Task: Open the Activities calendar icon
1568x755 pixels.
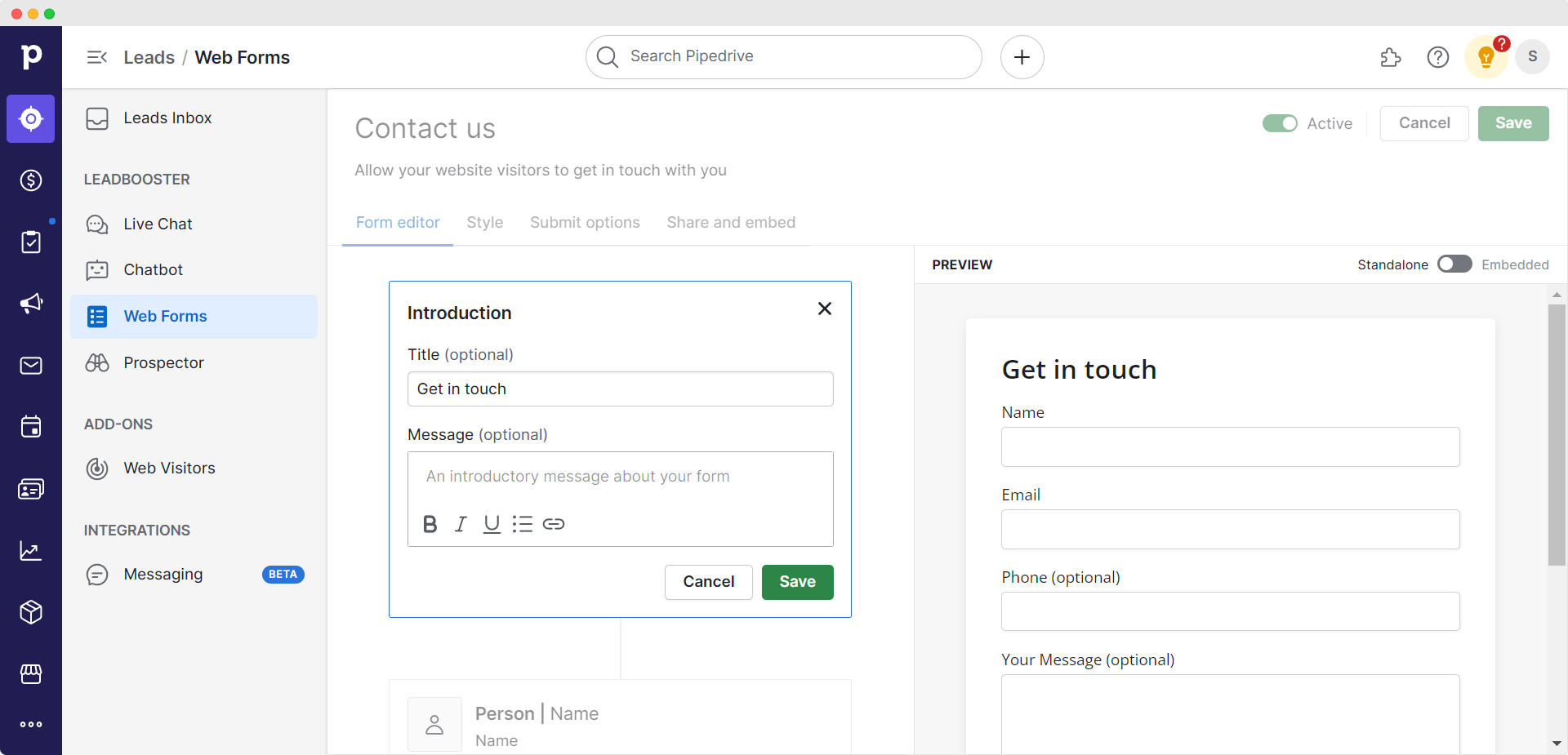Action: pyautogui.click(x=30, y=427)
